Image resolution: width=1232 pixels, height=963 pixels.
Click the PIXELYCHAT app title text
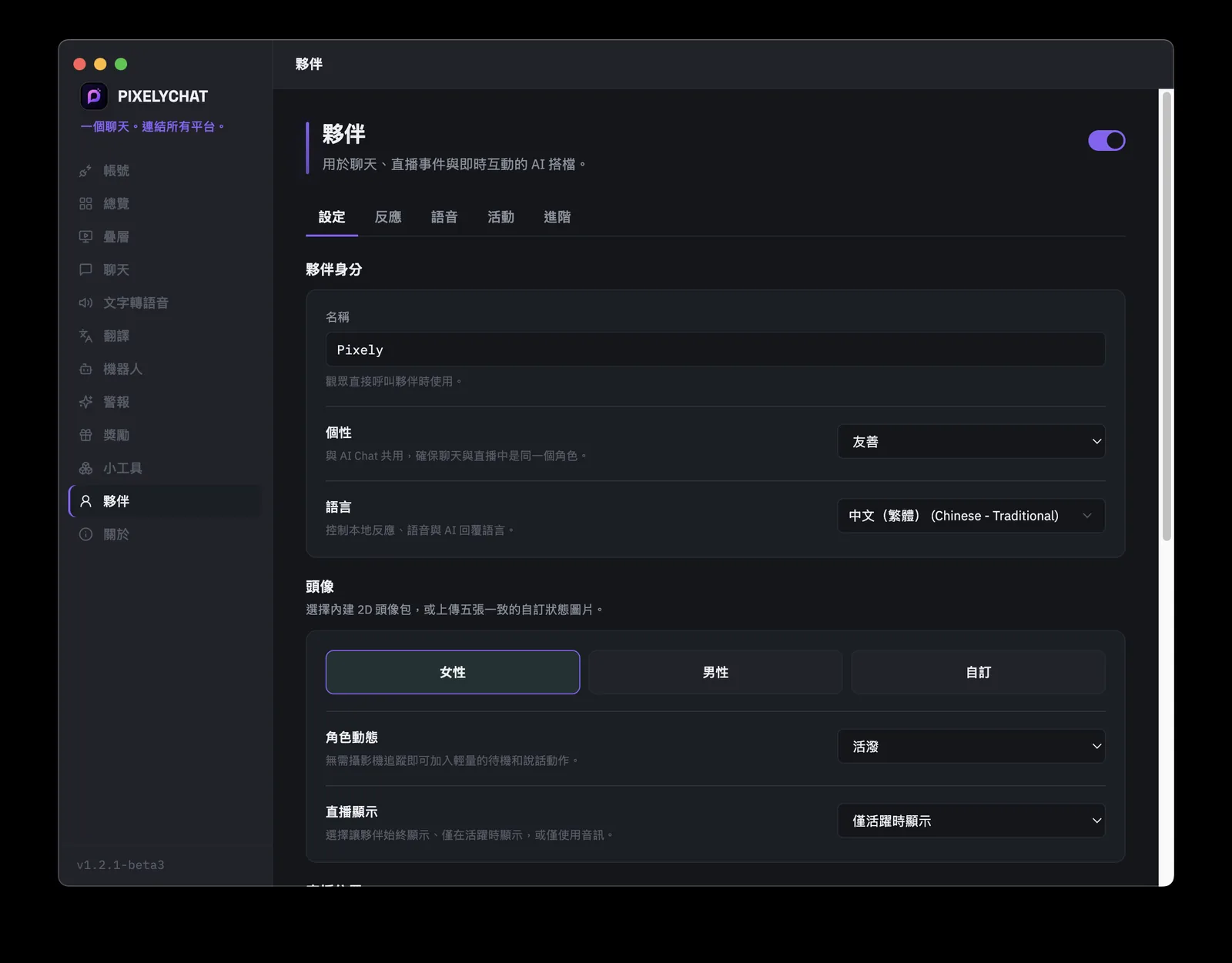[x=162, y=96]
